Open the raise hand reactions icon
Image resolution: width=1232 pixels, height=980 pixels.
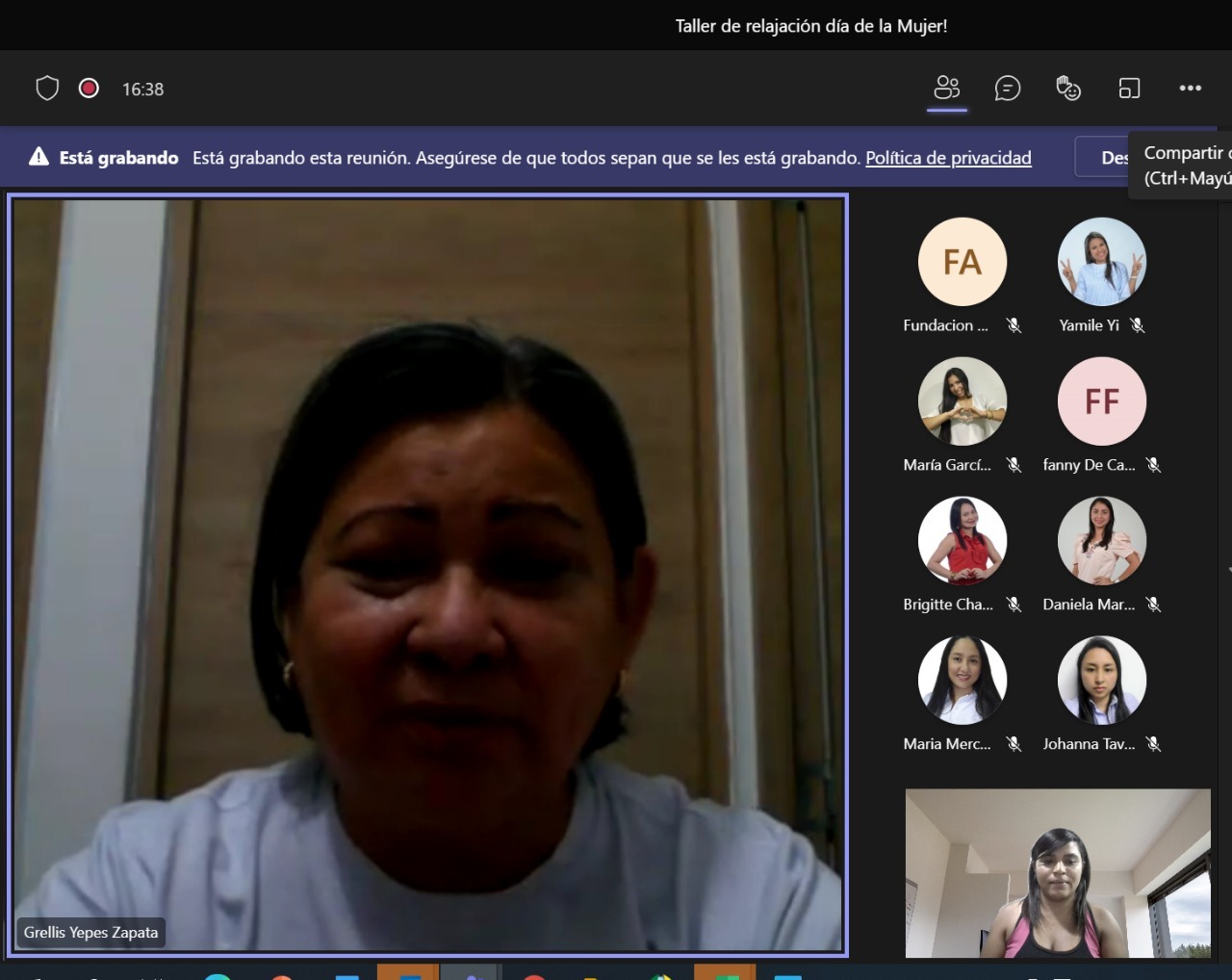[x=1068, y=89]
